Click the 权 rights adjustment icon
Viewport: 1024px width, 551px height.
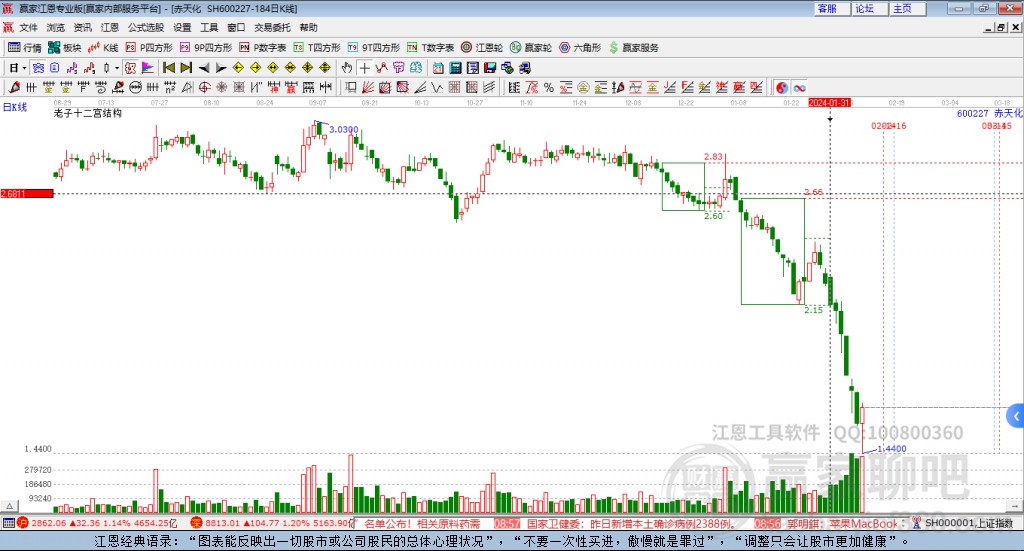[130, 68]
